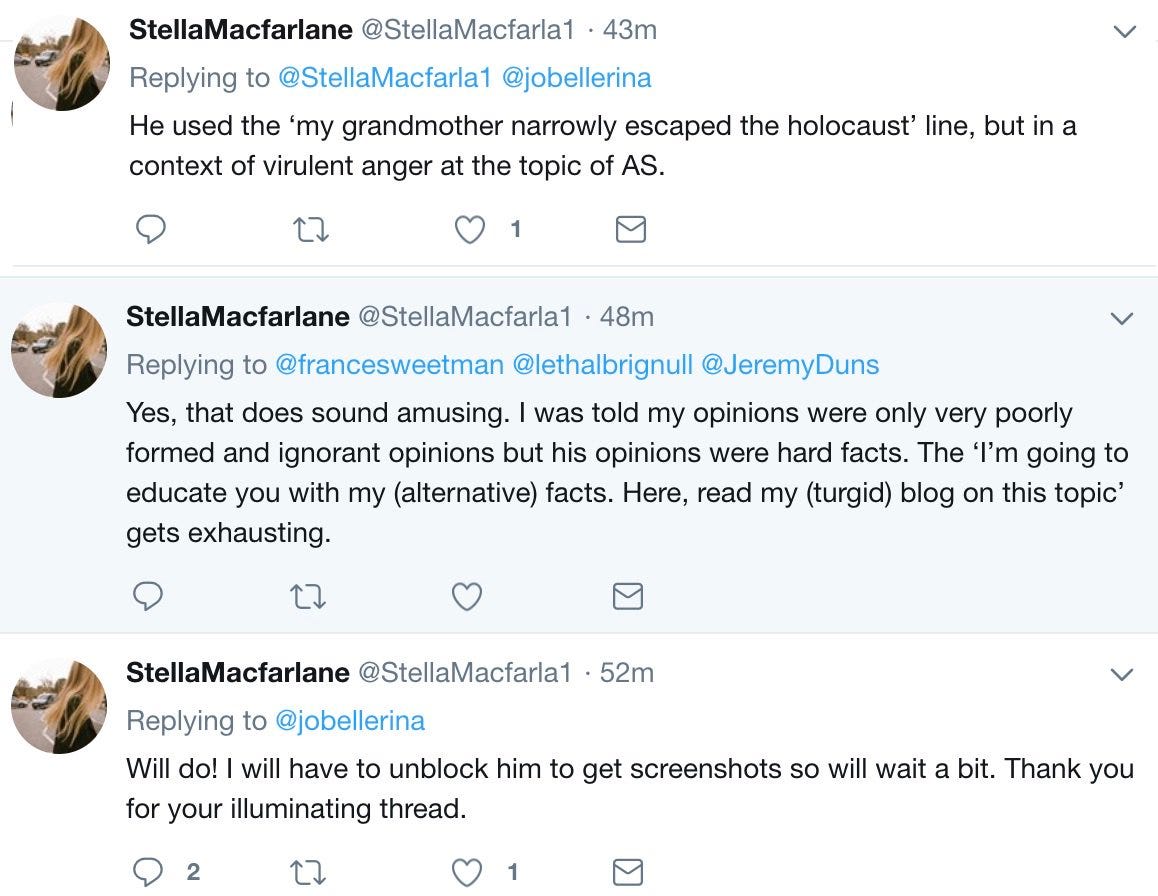
Task: Like the 48m tweet about alternative facts
Action: tap(467, 597)
